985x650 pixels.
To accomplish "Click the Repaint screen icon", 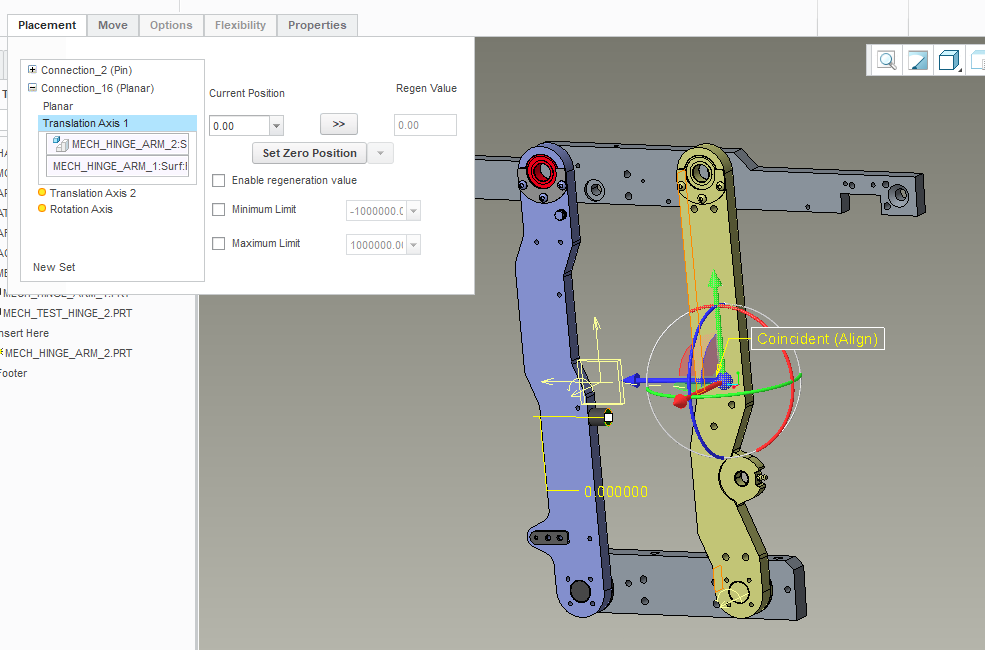I will [917, 61].
